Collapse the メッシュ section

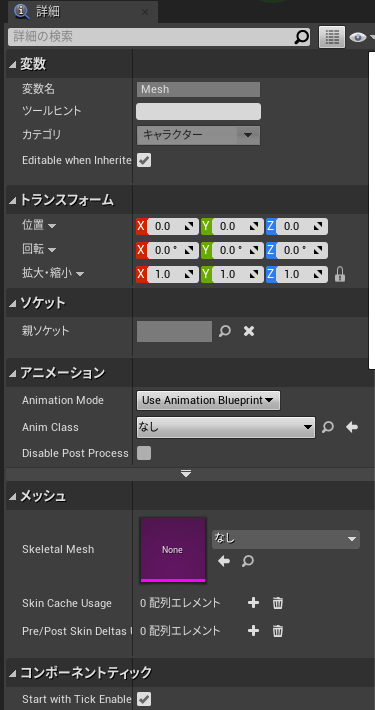[13, 497]
